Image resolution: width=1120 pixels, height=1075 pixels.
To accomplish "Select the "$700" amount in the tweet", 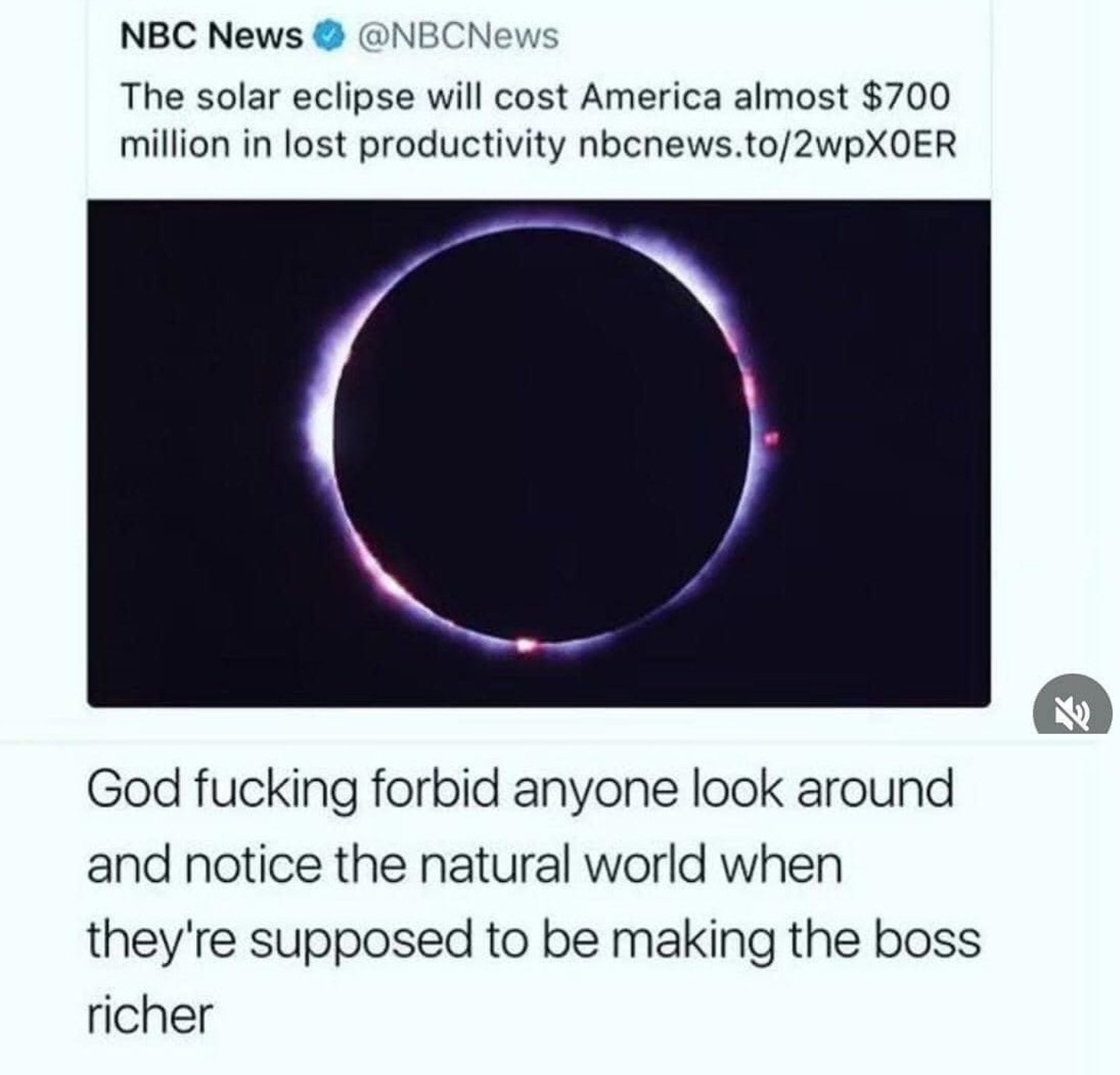I will (907, 97).
